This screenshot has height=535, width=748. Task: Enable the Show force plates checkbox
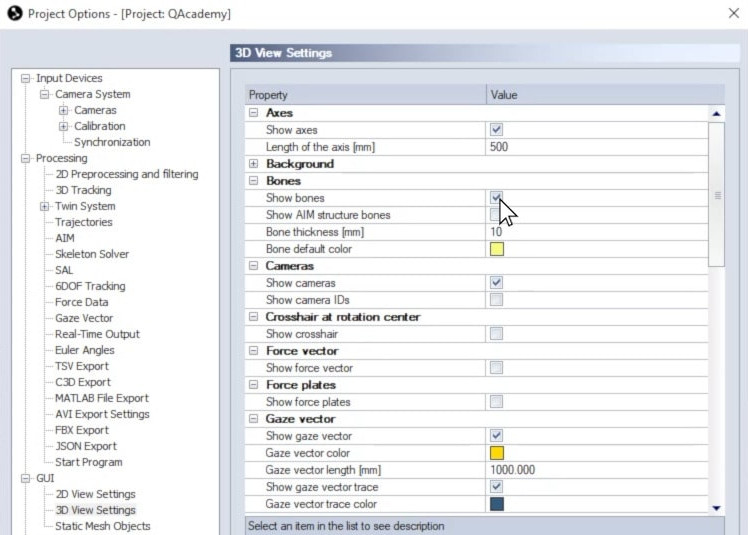coord(496,401)
